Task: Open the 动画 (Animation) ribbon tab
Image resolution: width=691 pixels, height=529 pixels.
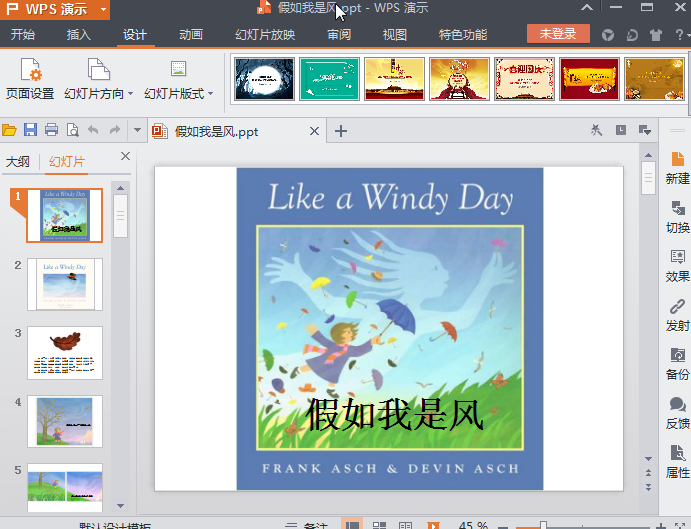Action: [191, 34]
